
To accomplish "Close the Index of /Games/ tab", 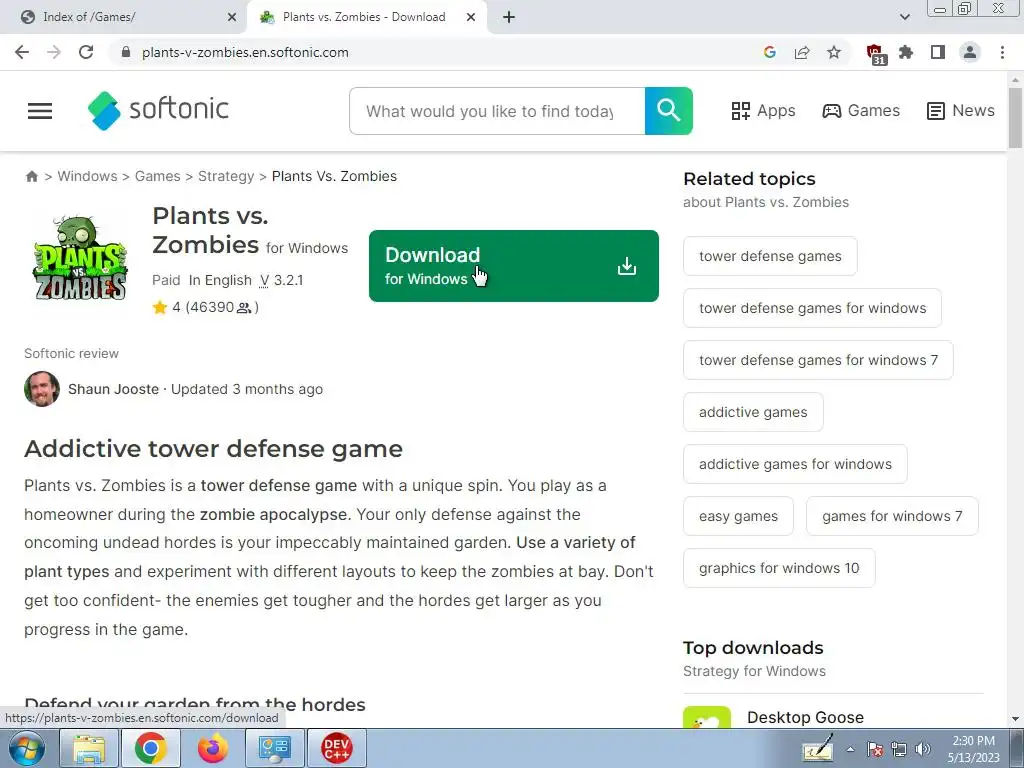I will pyautogui.click(x=232, y=18).
